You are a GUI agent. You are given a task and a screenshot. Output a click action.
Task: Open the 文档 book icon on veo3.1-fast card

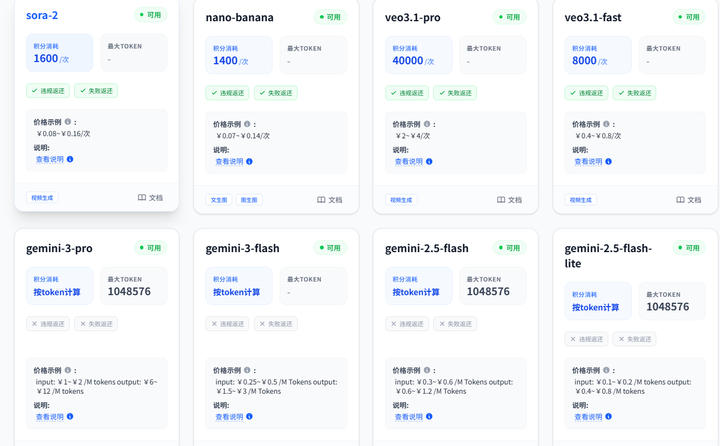[x=681, y=200]
